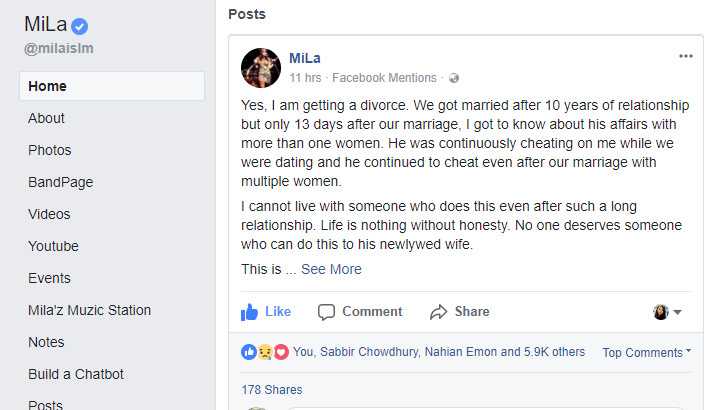707x410 pixels.
Task: Click the Comment speech bubble icon
Action: [326, 312]
